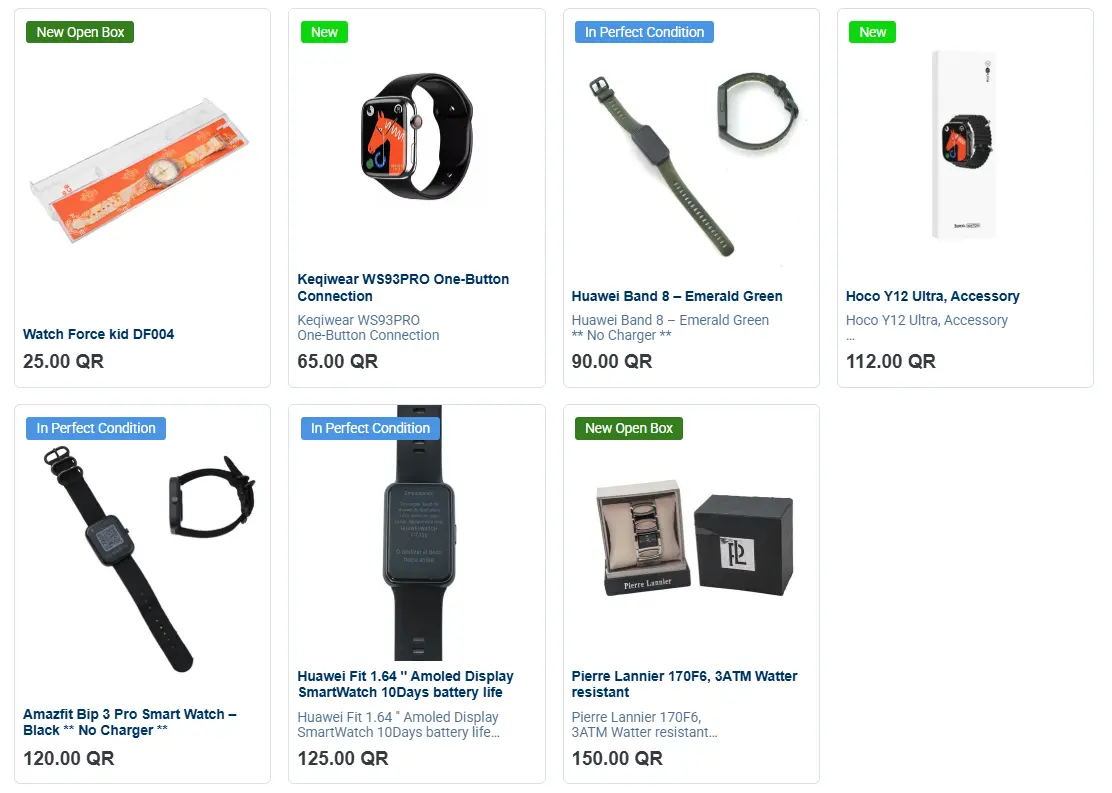Click In Perfect Condition badge on Huawei Band 8
1112x793 pixels.
644,32
